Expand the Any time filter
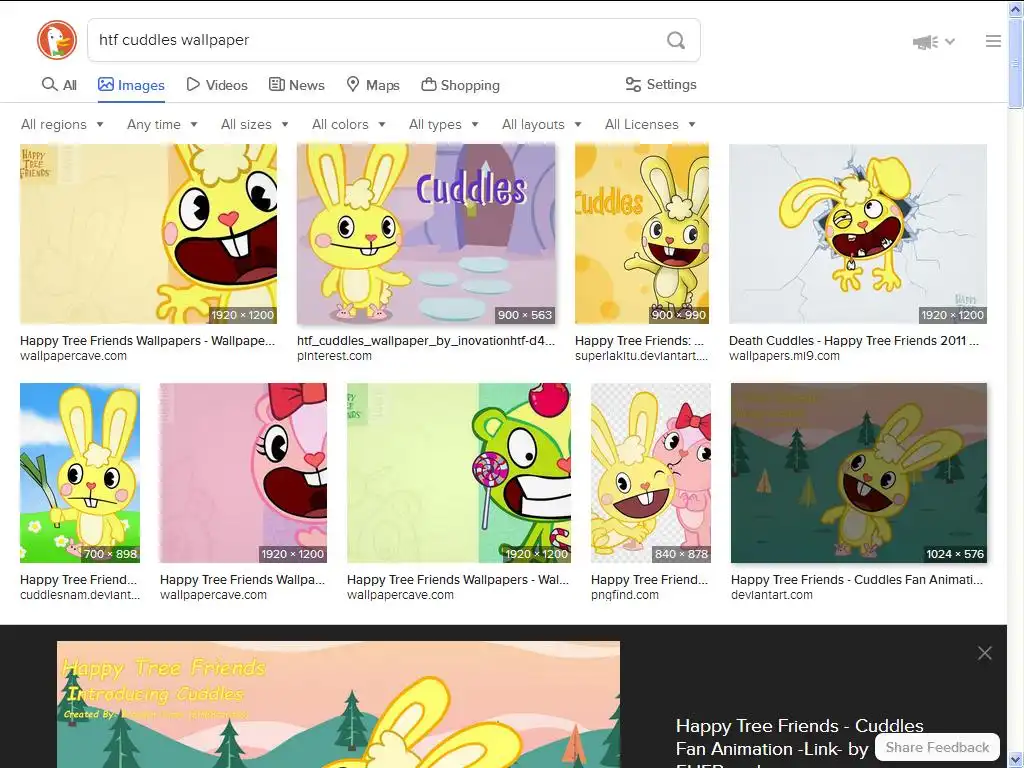This screenshot has height=768, width=1024. pyautogui.click(x=162, y=124)
